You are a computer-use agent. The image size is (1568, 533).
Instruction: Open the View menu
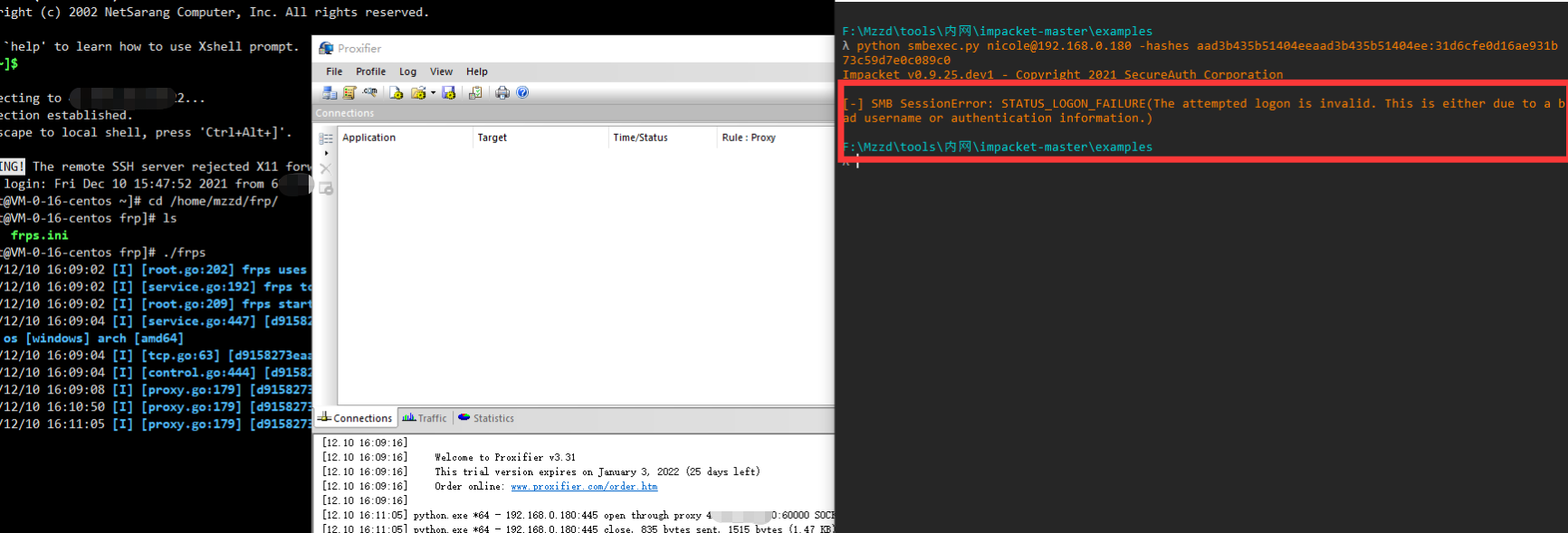coord(441,71)
